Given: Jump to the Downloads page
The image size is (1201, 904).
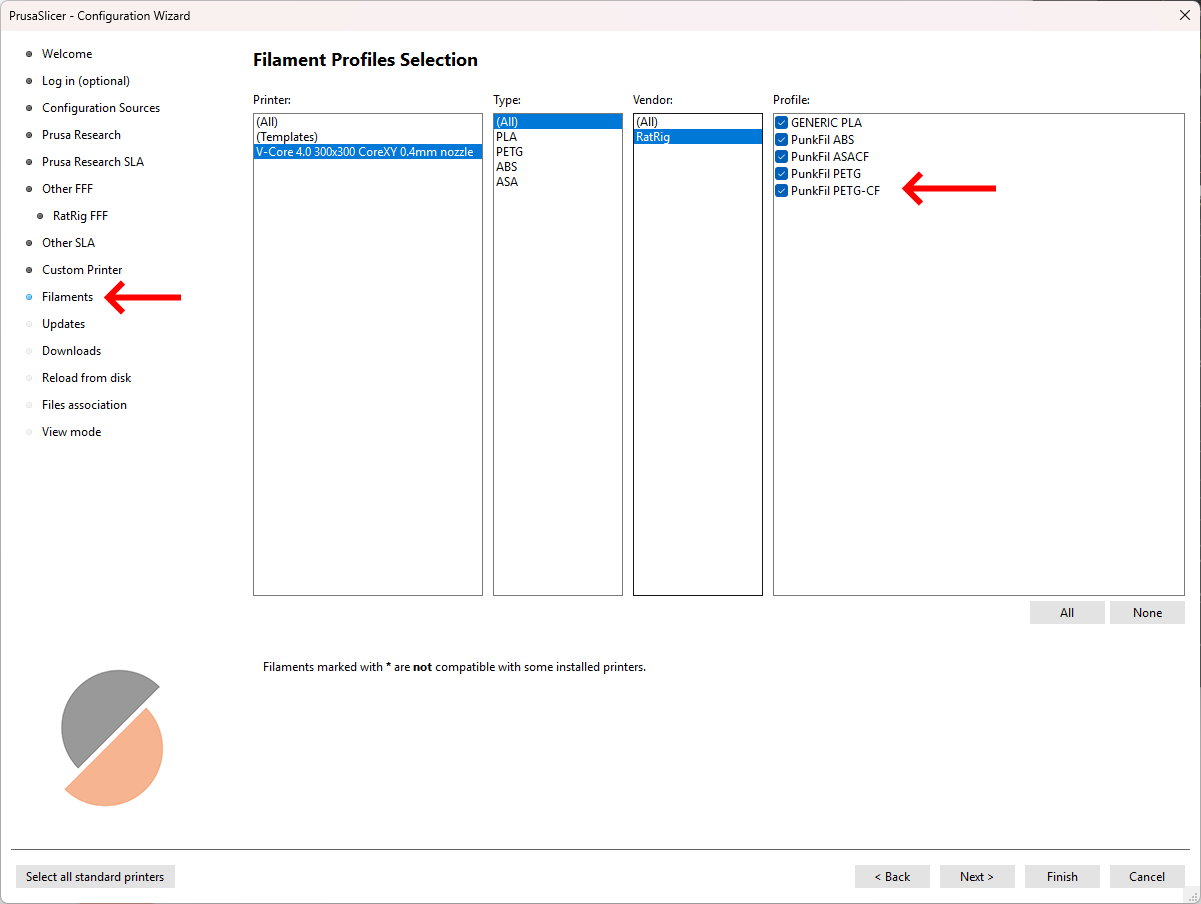Looking at the screenshot, I should [x=71, y=351].
